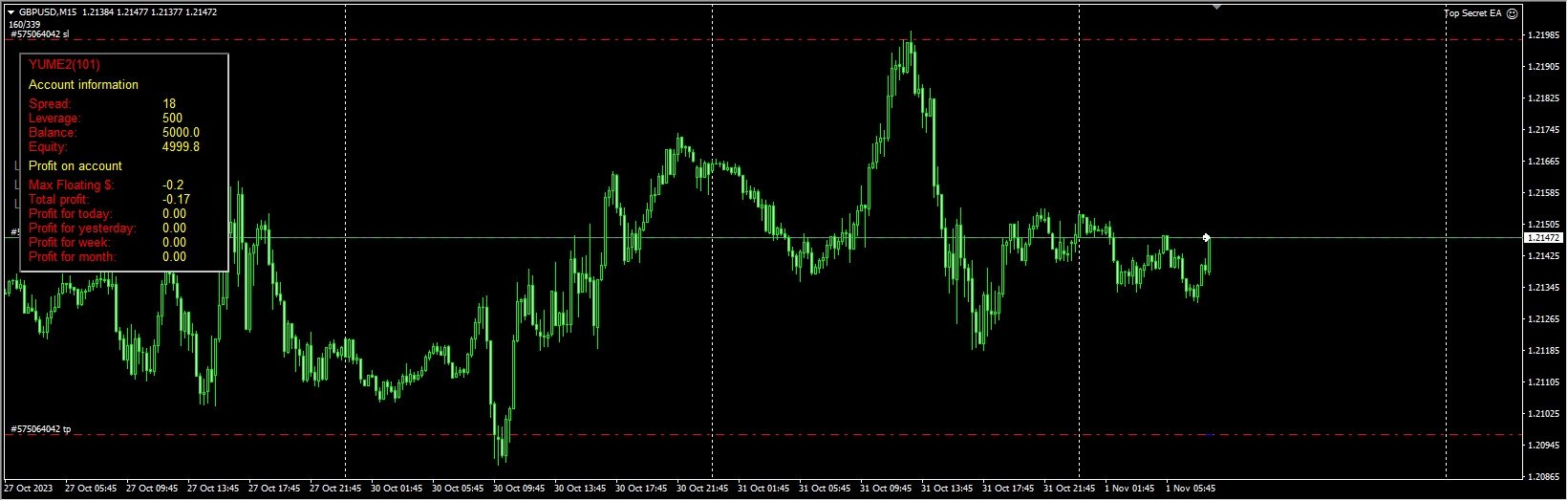Click the 1.21745 price scale label
The image size is (1568, 501).
click(1544, 130)
